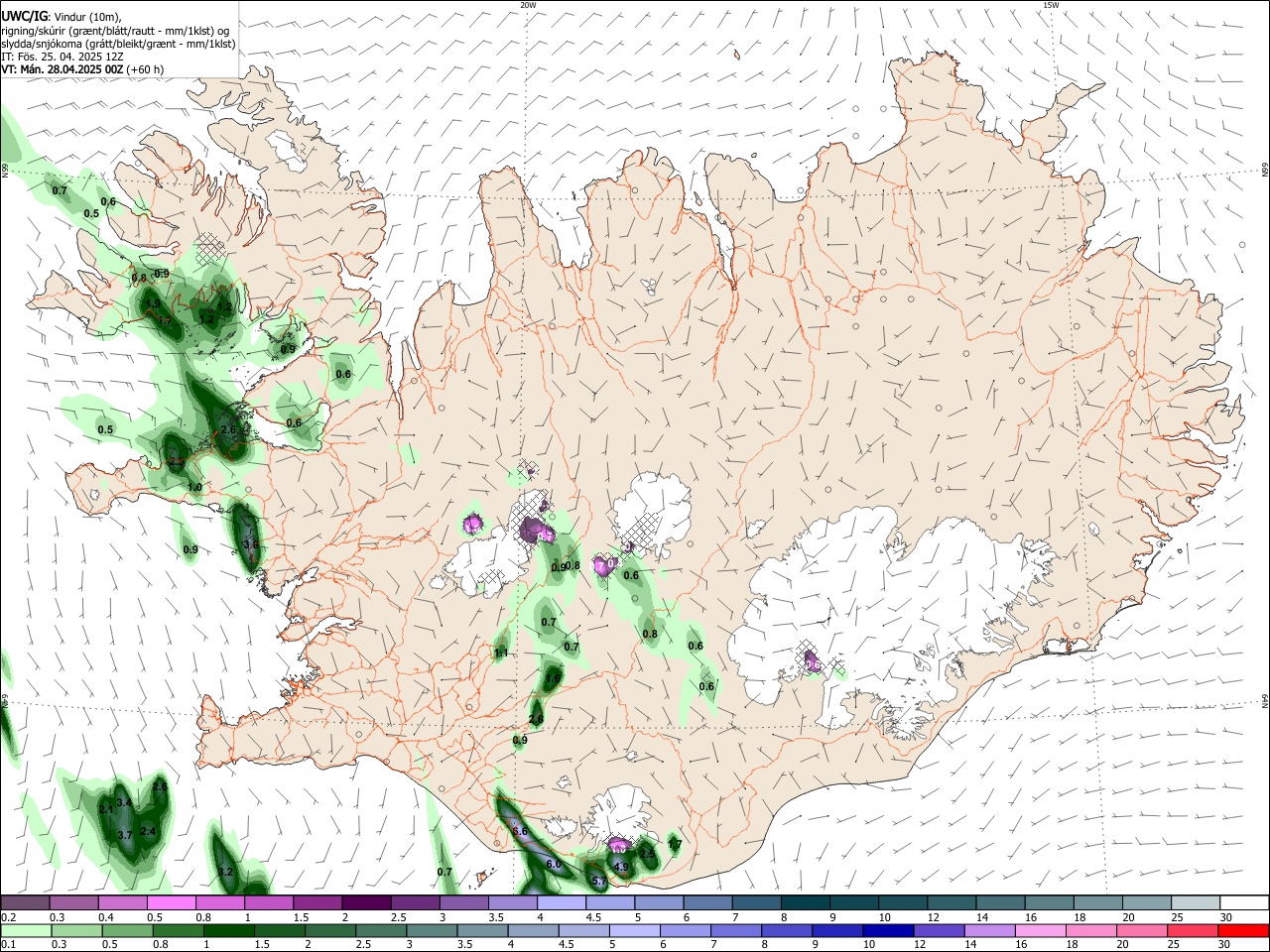Select the 'IT: Fös. 25. 04. 2025 12Z' line

62,57
